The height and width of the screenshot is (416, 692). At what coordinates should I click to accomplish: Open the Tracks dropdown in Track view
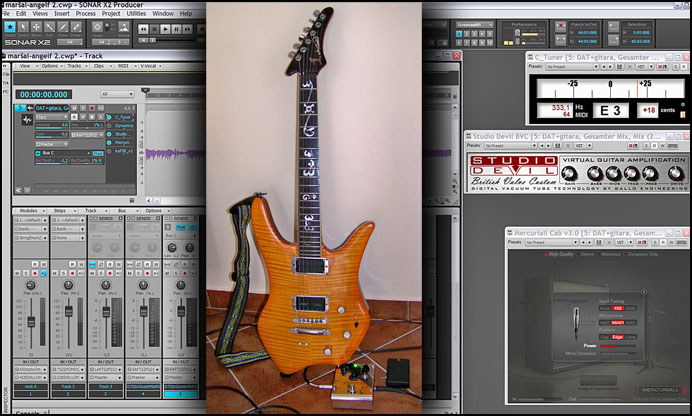(x=76, y=66)
